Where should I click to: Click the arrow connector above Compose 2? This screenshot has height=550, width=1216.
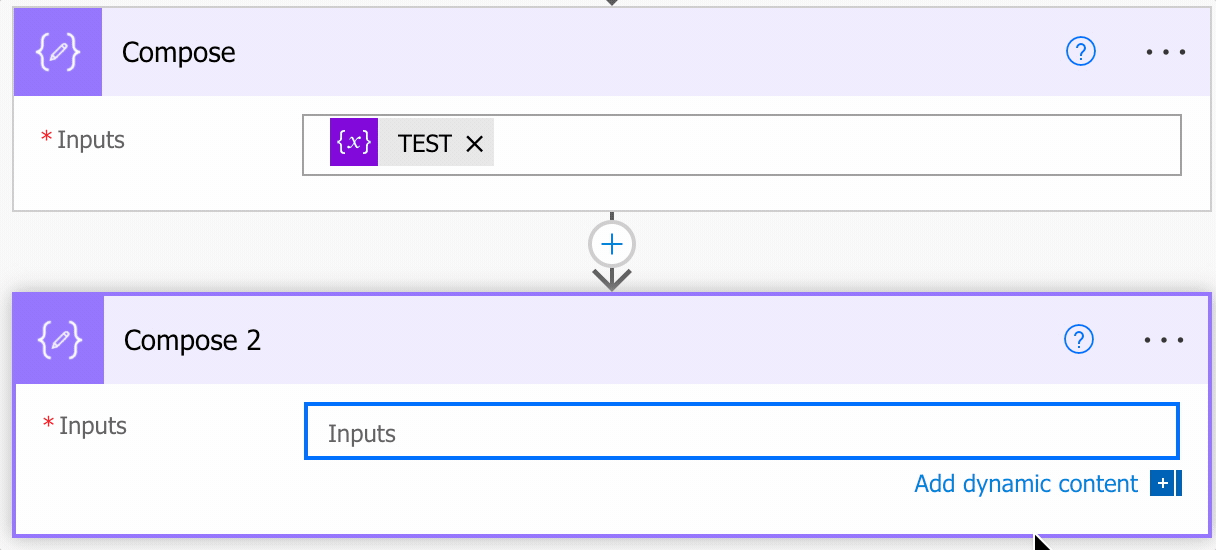(612, 277)
